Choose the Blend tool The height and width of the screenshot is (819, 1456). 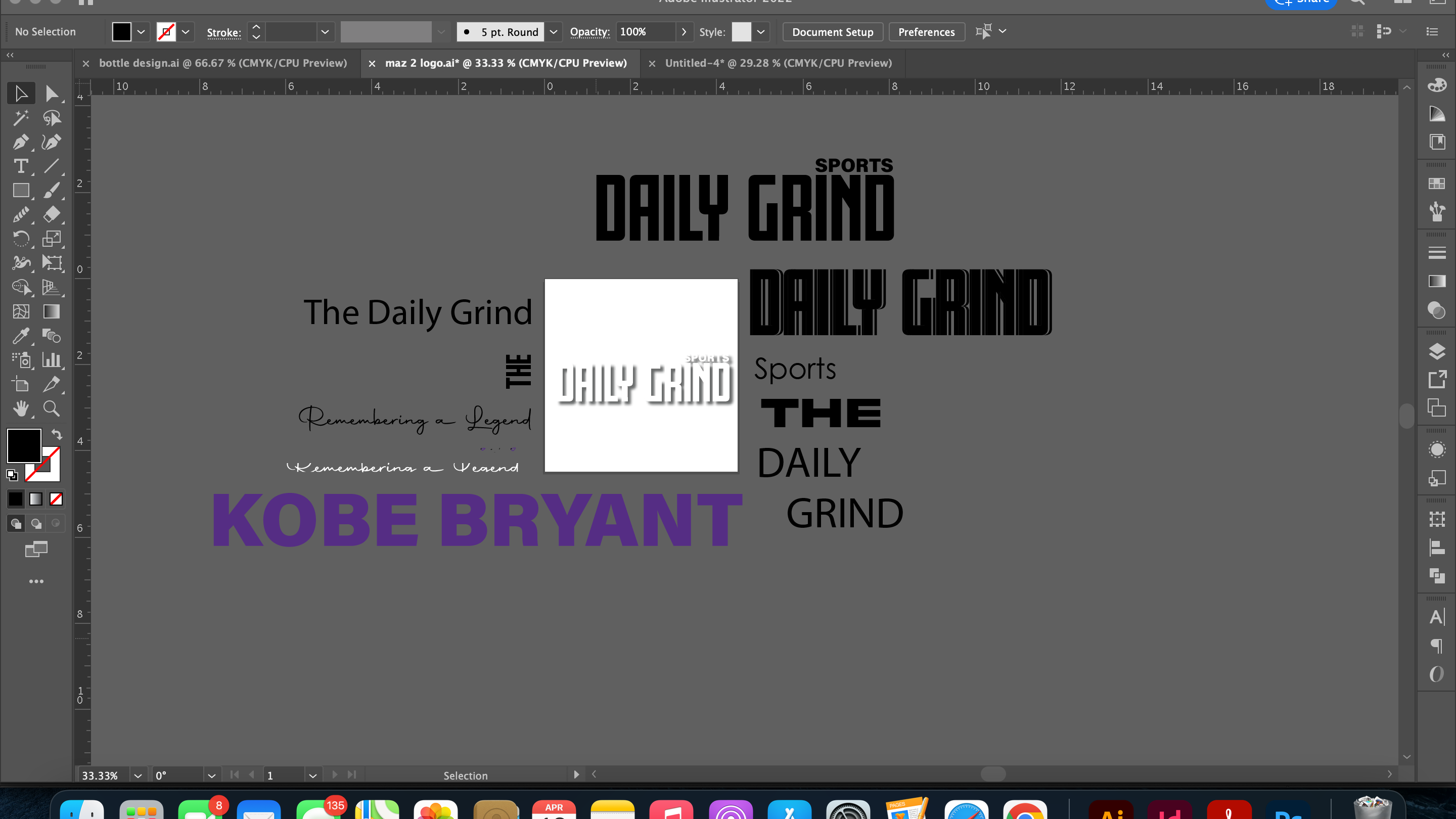point(52,336)
